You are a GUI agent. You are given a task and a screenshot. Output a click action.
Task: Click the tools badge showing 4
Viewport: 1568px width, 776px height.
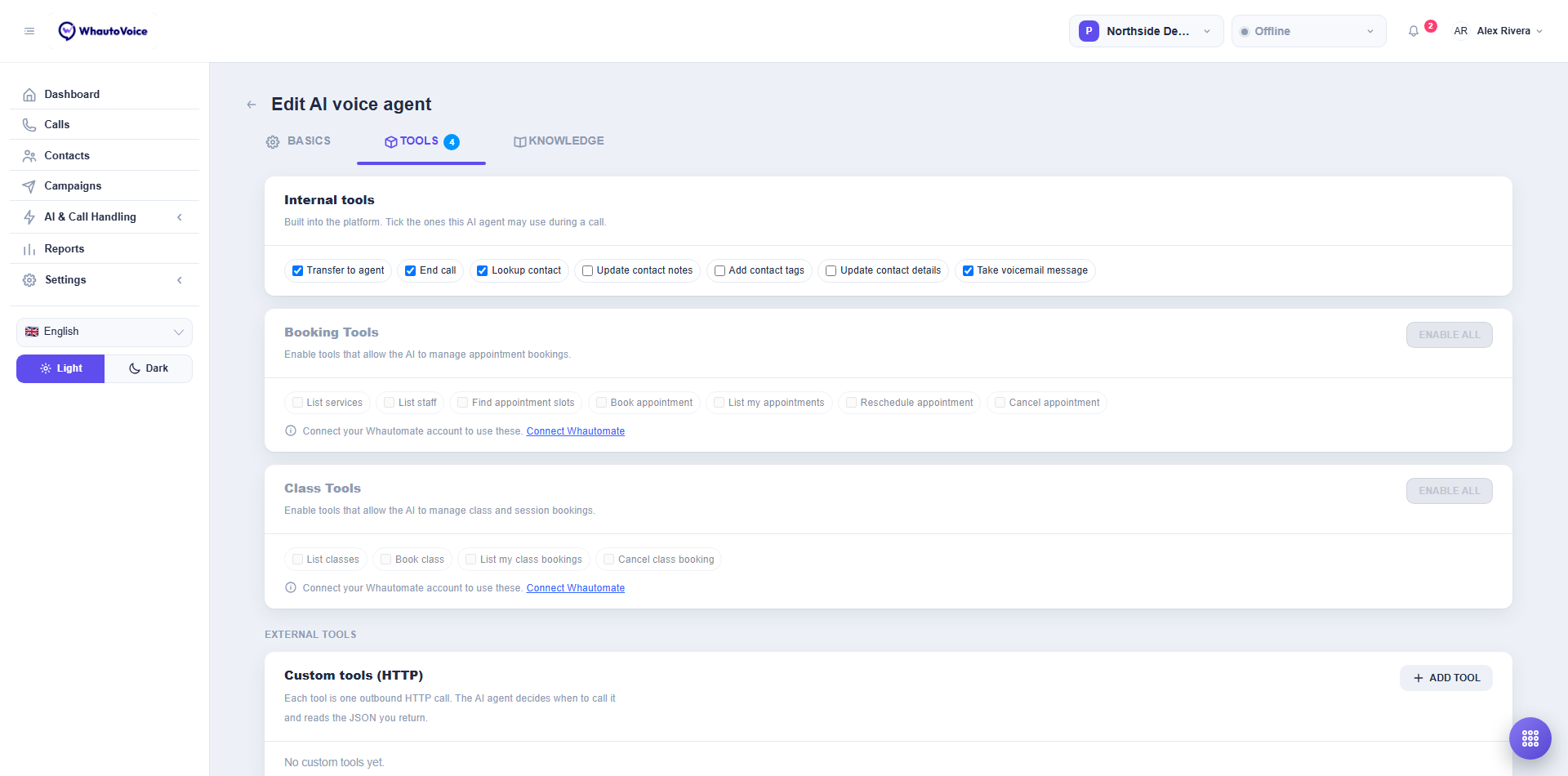coord(452,142)
